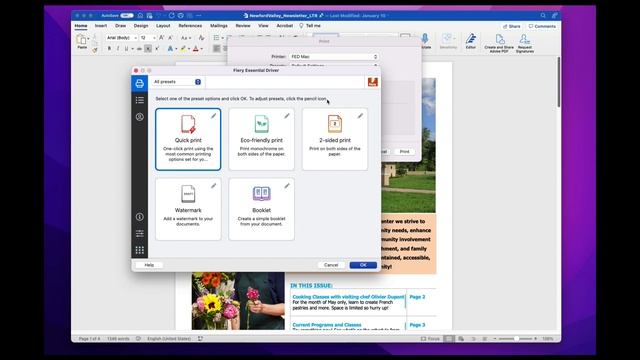The image size is (640, 360).
Task: Edit the Booklet preset with pencil
Action: pos(287,186)
